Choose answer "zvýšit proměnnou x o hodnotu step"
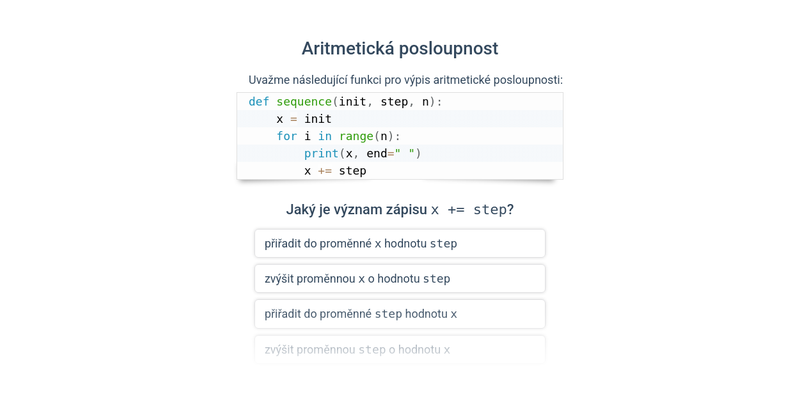800x400 pixels. tap(400, 278)
